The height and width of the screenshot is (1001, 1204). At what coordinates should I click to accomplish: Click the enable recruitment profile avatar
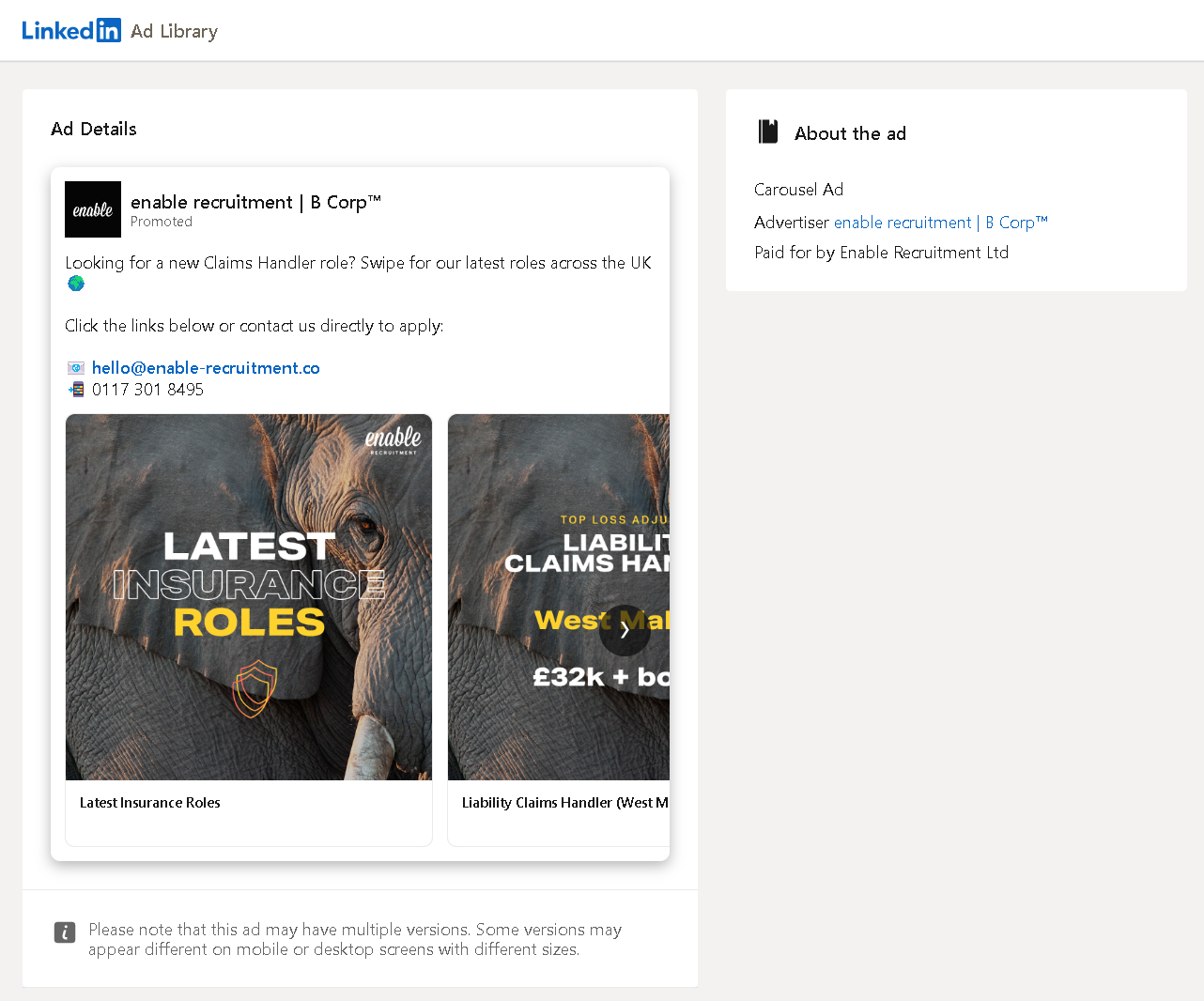click(92, 208)
